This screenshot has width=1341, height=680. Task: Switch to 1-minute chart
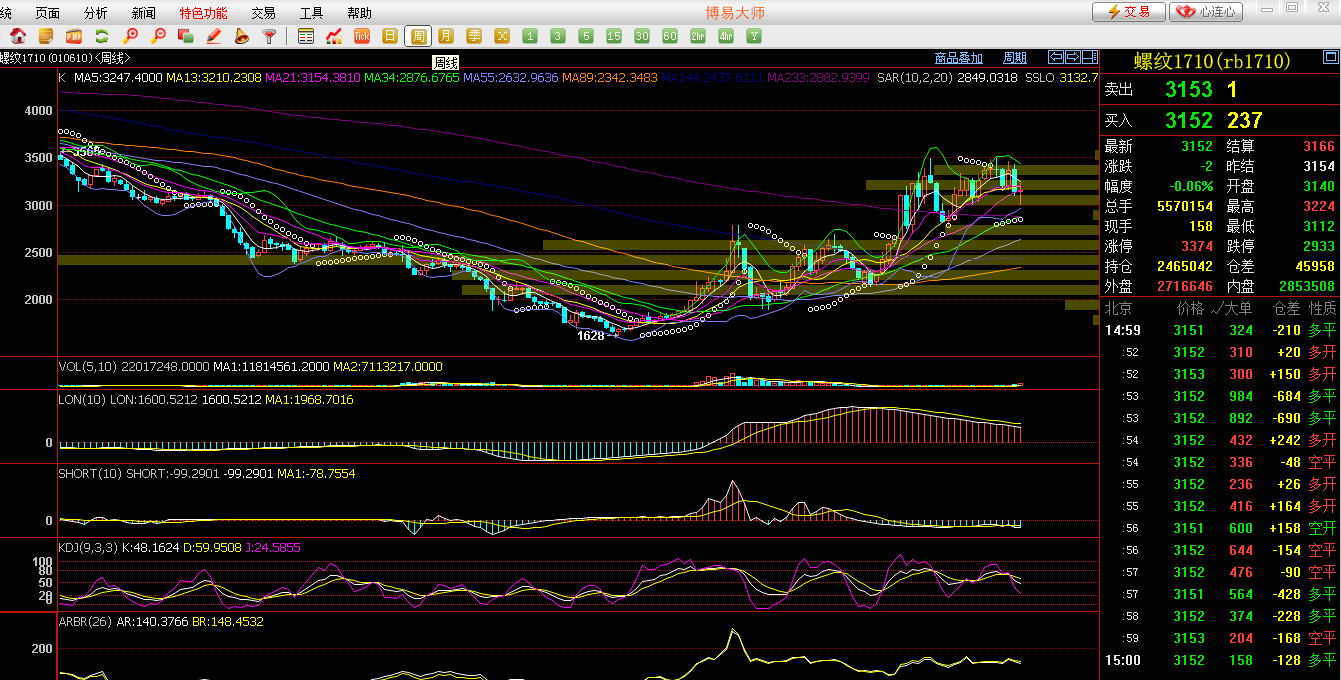[x=530, y=36]
